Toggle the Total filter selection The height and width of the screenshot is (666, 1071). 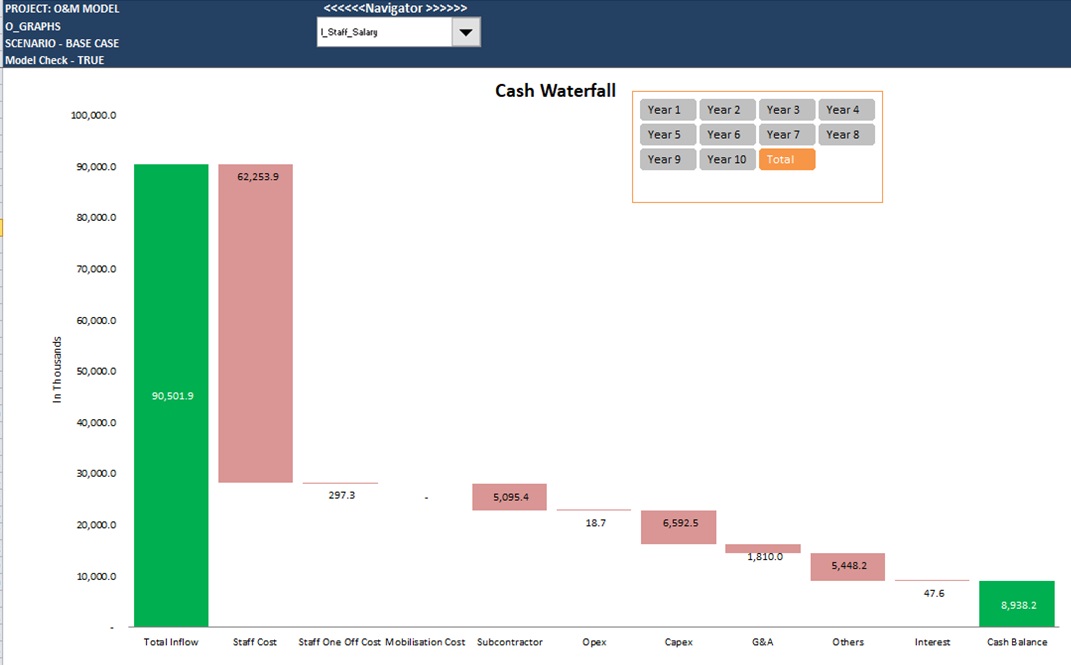click(x=787, y=159)
